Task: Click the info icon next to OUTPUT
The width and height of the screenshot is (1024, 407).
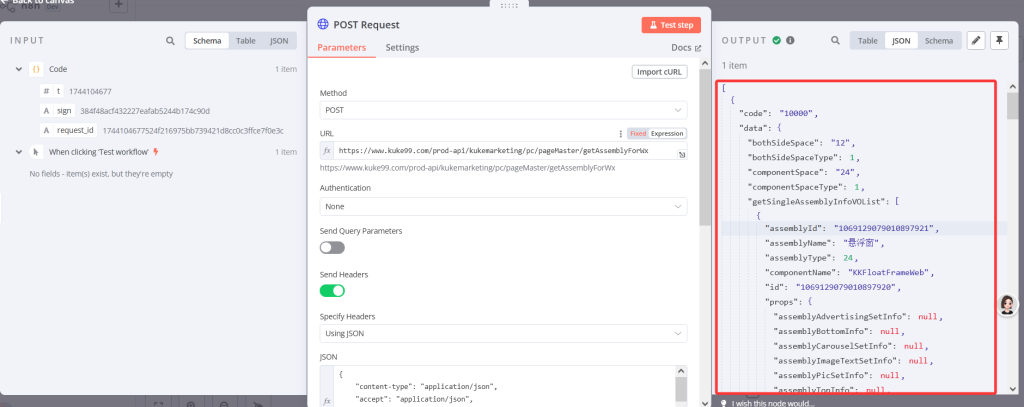Action: pos(791,41)
